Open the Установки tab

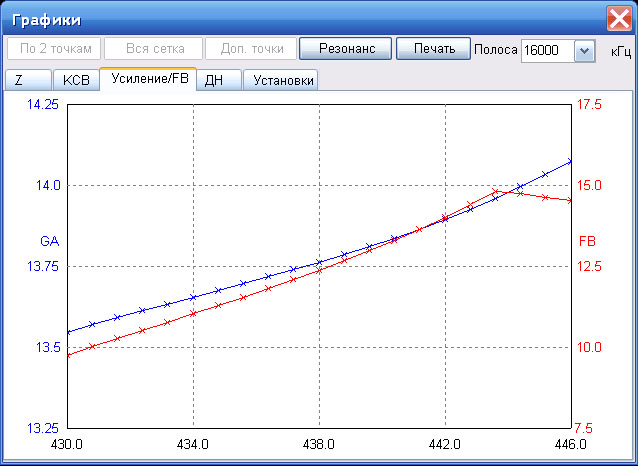(x=281, y=80)
